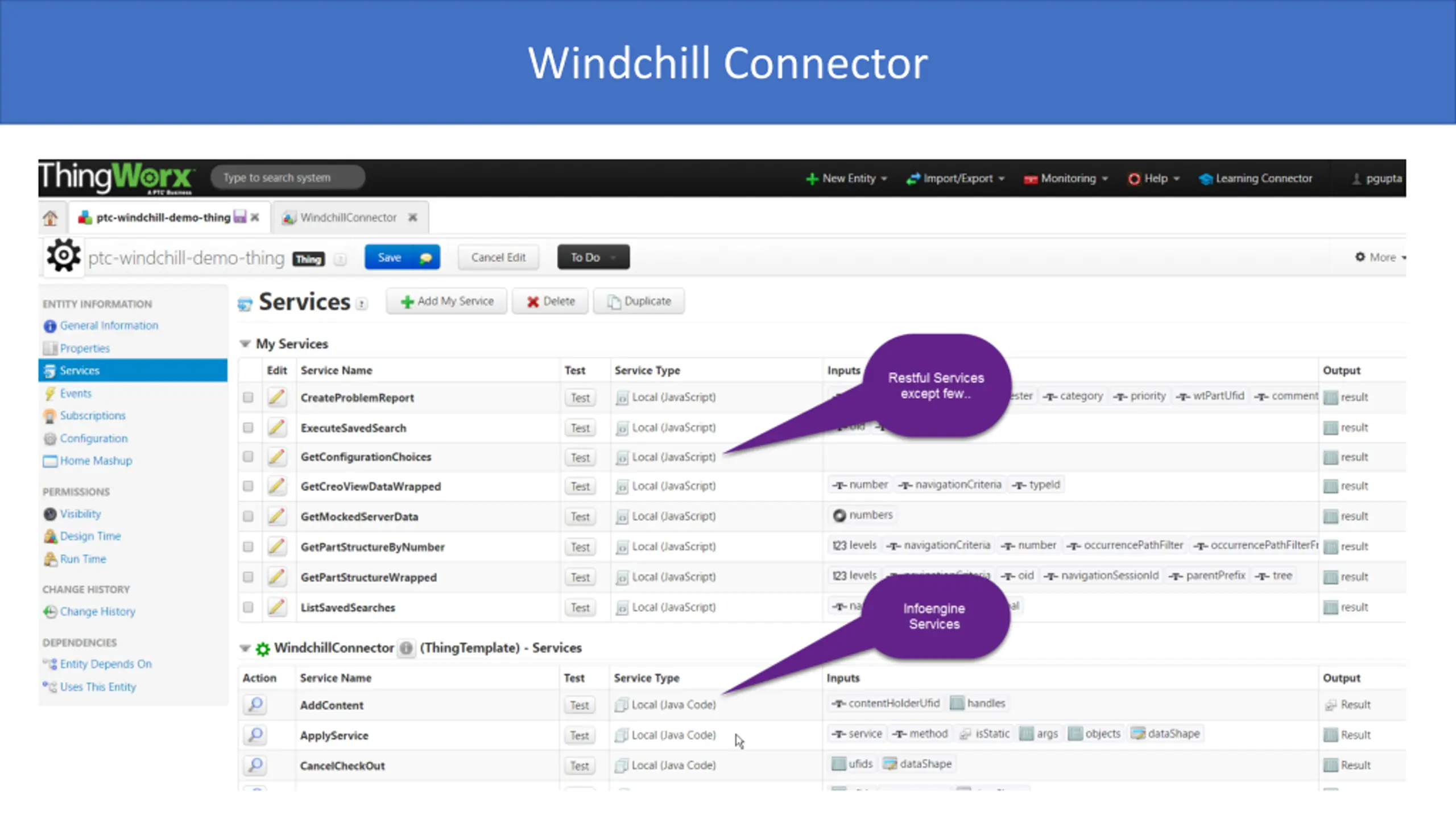Viewport: 1456px width, 819px height.
Task: Collapse WindchillConnector ThingTemplate Services section
Action: [245, 648]
